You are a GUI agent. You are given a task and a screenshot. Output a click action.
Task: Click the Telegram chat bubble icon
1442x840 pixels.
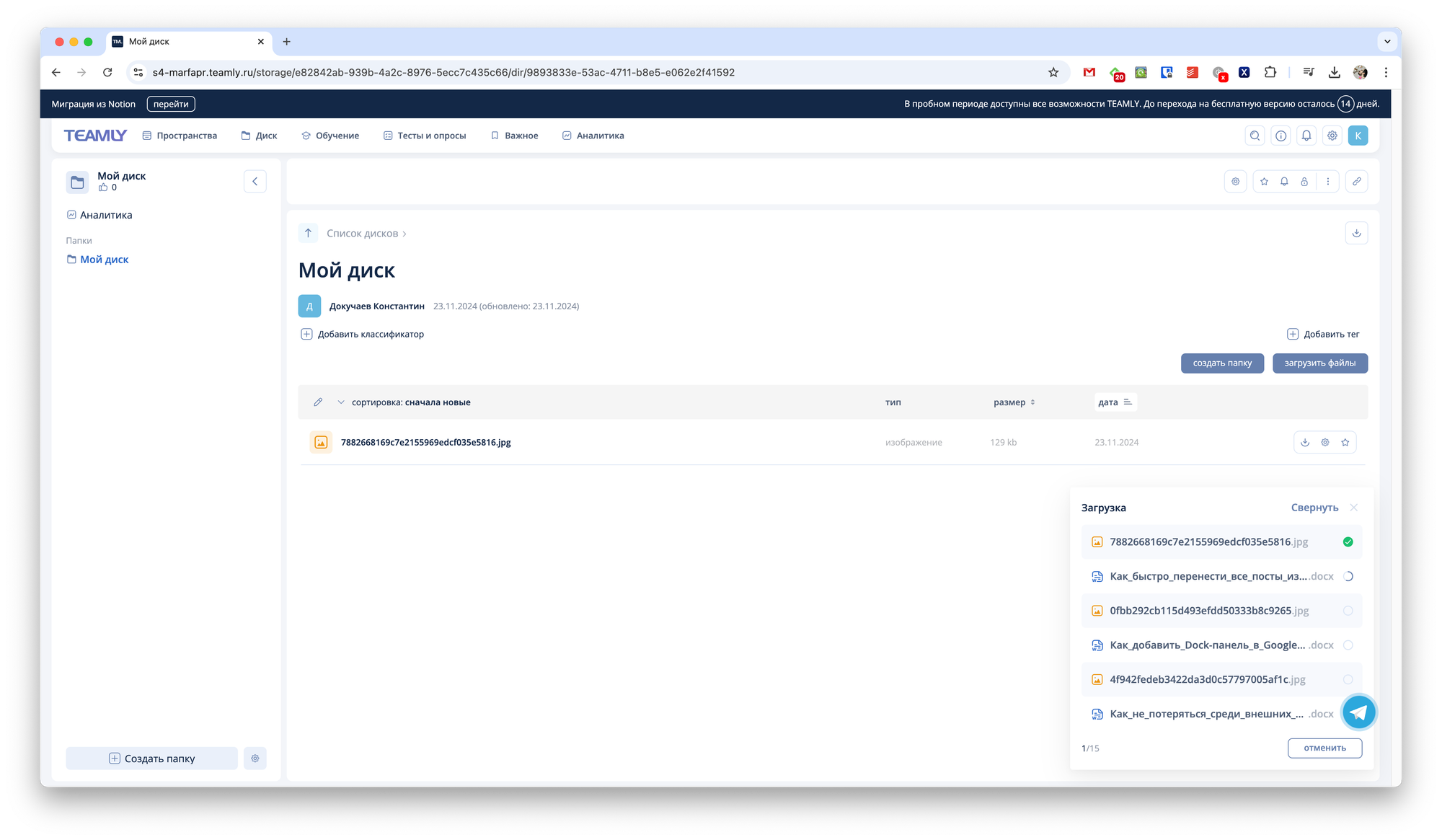[x=1358, y=712]
